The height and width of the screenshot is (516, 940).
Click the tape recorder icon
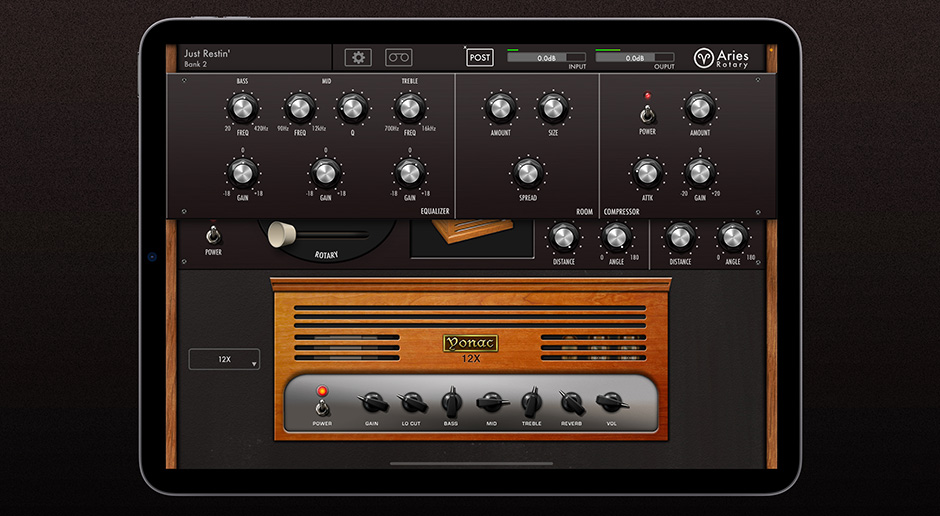[399, 58]
